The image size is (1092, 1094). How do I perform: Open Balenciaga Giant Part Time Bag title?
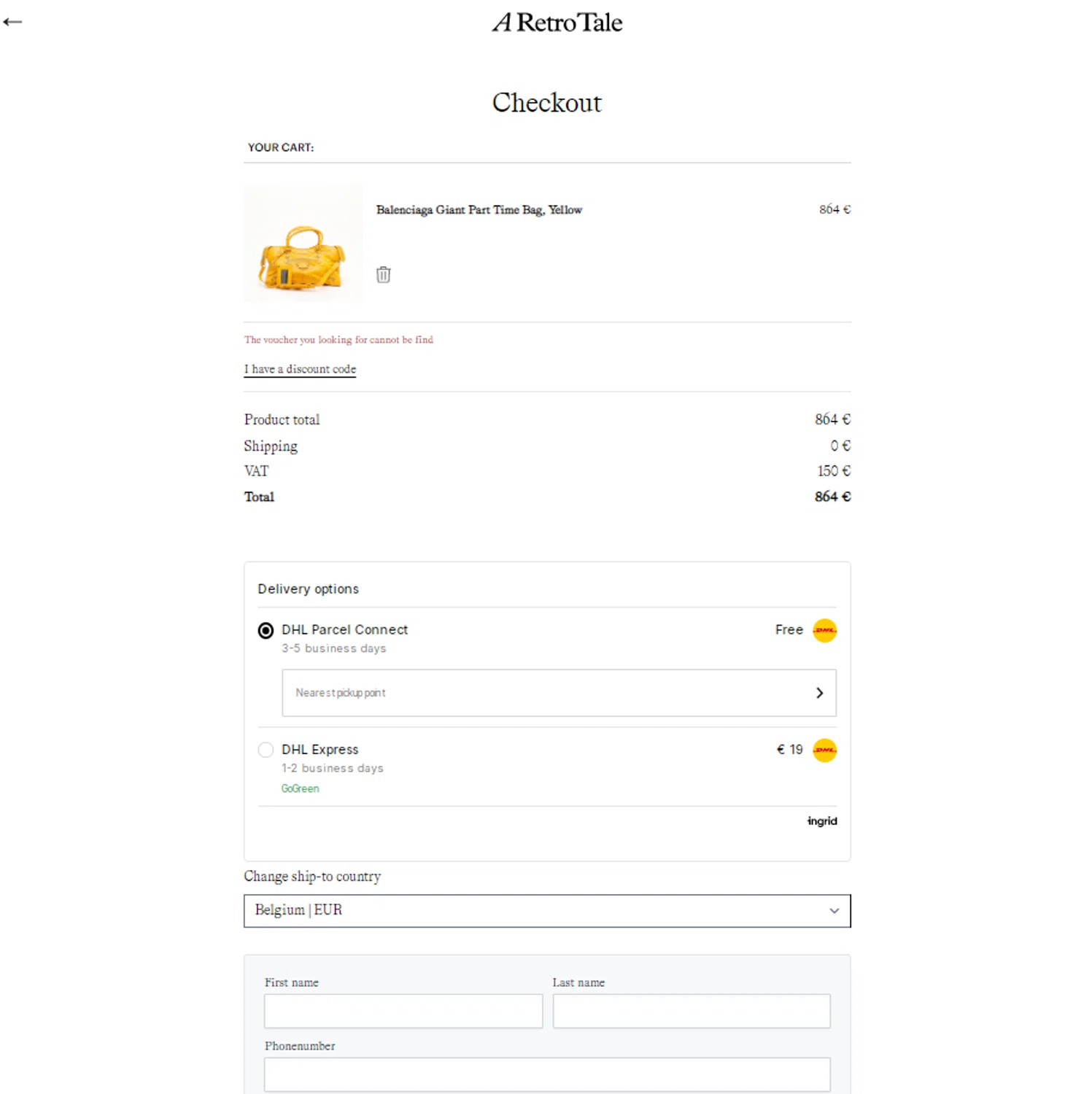pyautogui.click(x=479, y=210)
